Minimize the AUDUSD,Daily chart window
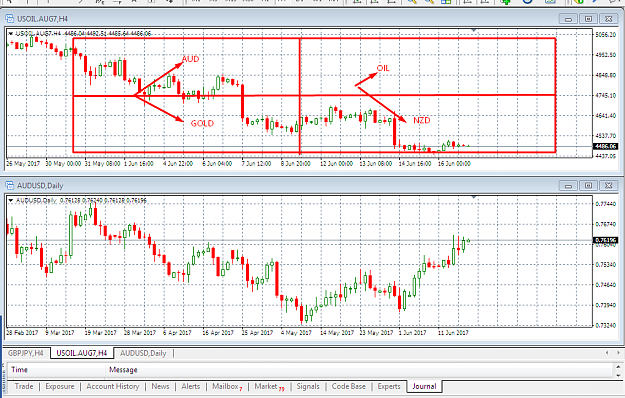This screenshot has width=625, height=398. pos(568,186)
